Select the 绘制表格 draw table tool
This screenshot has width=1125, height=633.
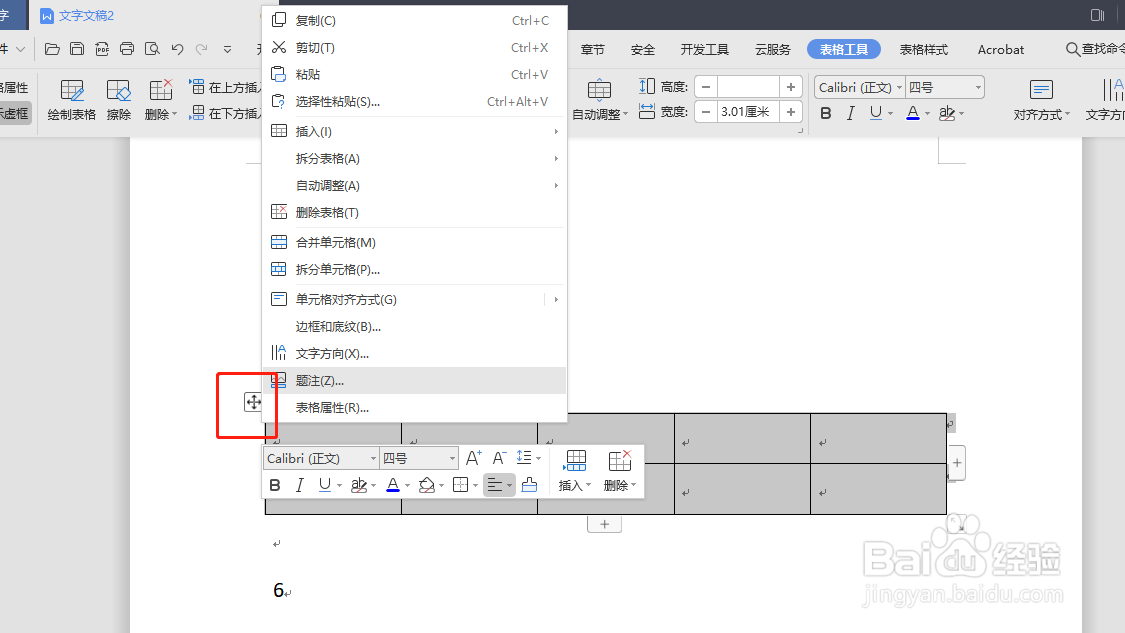(x=70, y=97)
